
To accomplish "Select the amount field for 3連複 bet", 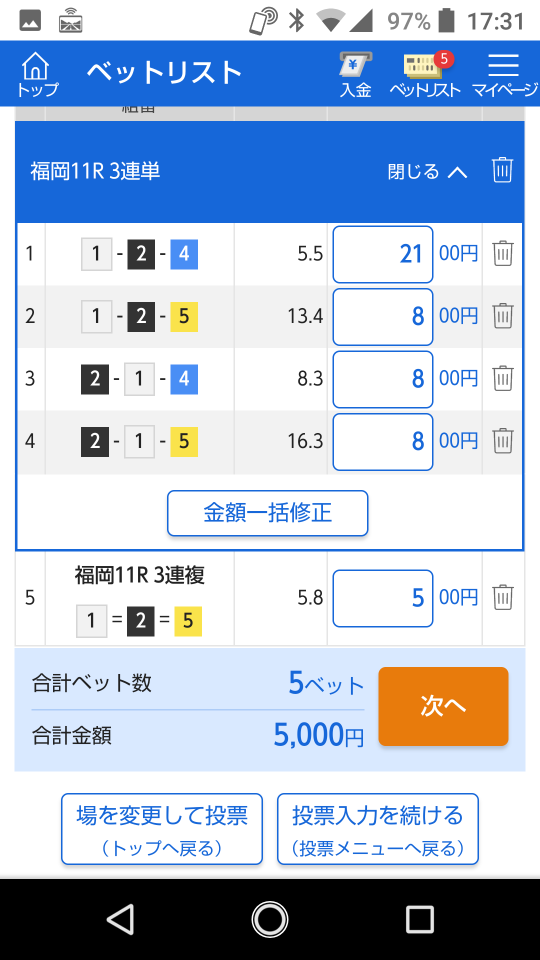I will click(x=383, y=598).
